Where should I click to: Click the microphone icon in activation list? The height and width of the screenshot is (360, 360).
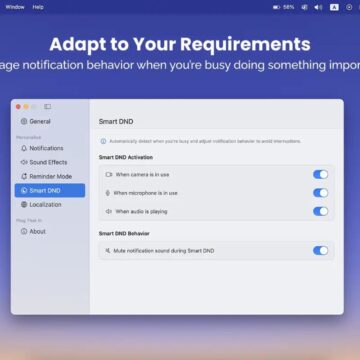tap(108, 193)
